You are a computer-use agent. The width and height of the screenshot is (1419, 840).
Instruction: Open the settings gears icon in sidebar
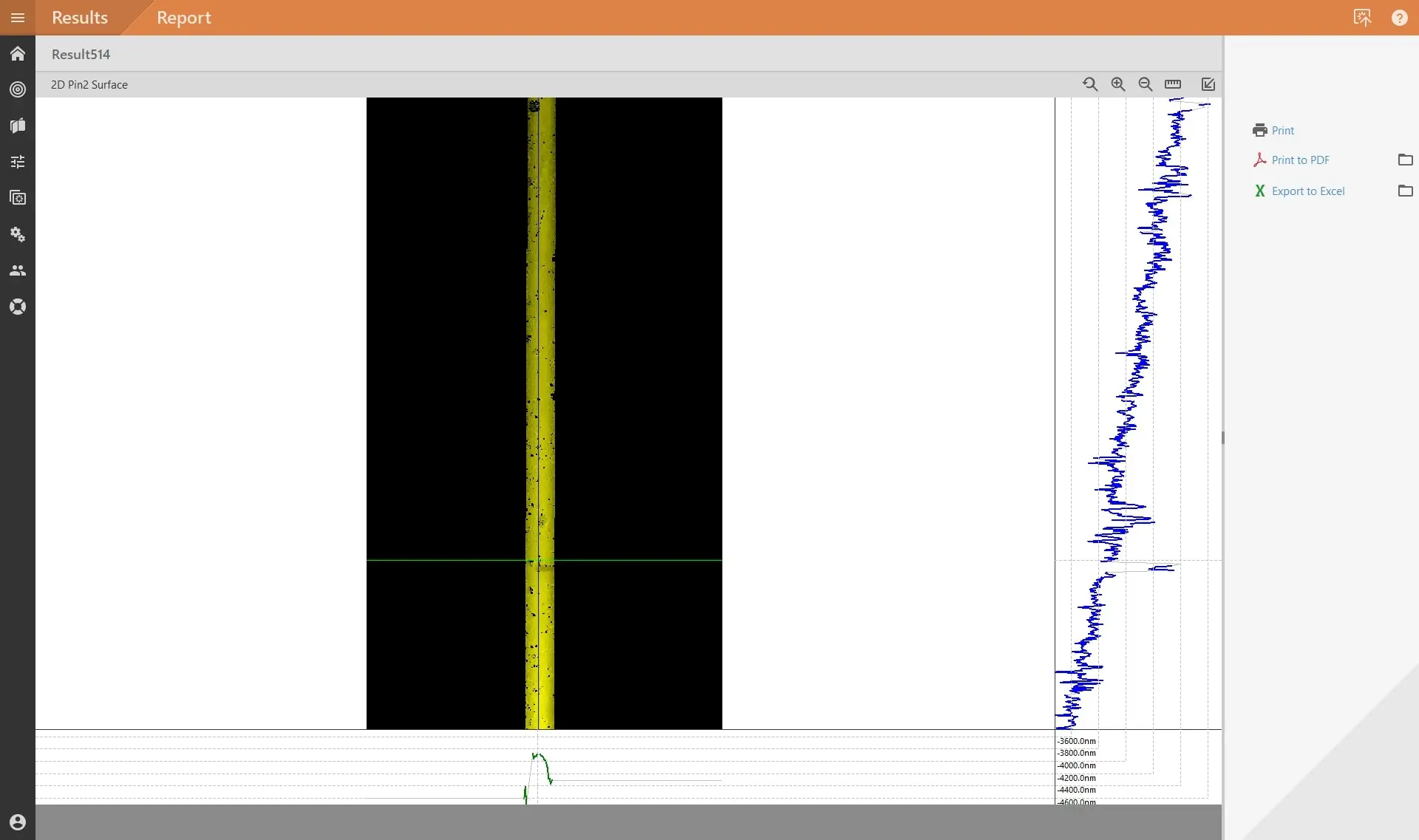tap(17, 234)
